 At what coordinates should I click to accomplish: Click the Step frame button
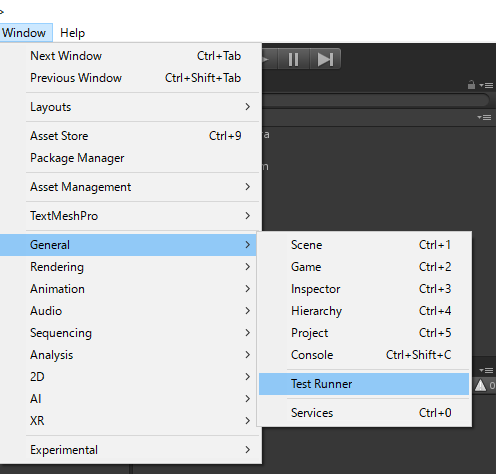point(325,59)
